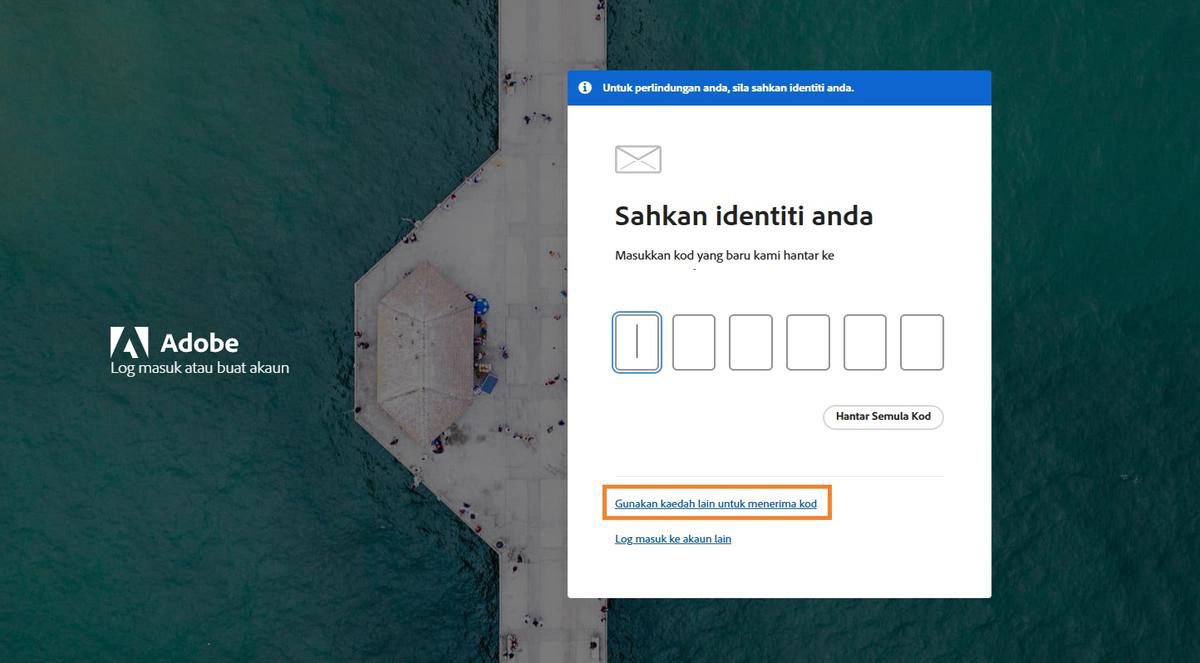Click the blue protection notice banner
1200x663 pixels.
pos(778,87)
